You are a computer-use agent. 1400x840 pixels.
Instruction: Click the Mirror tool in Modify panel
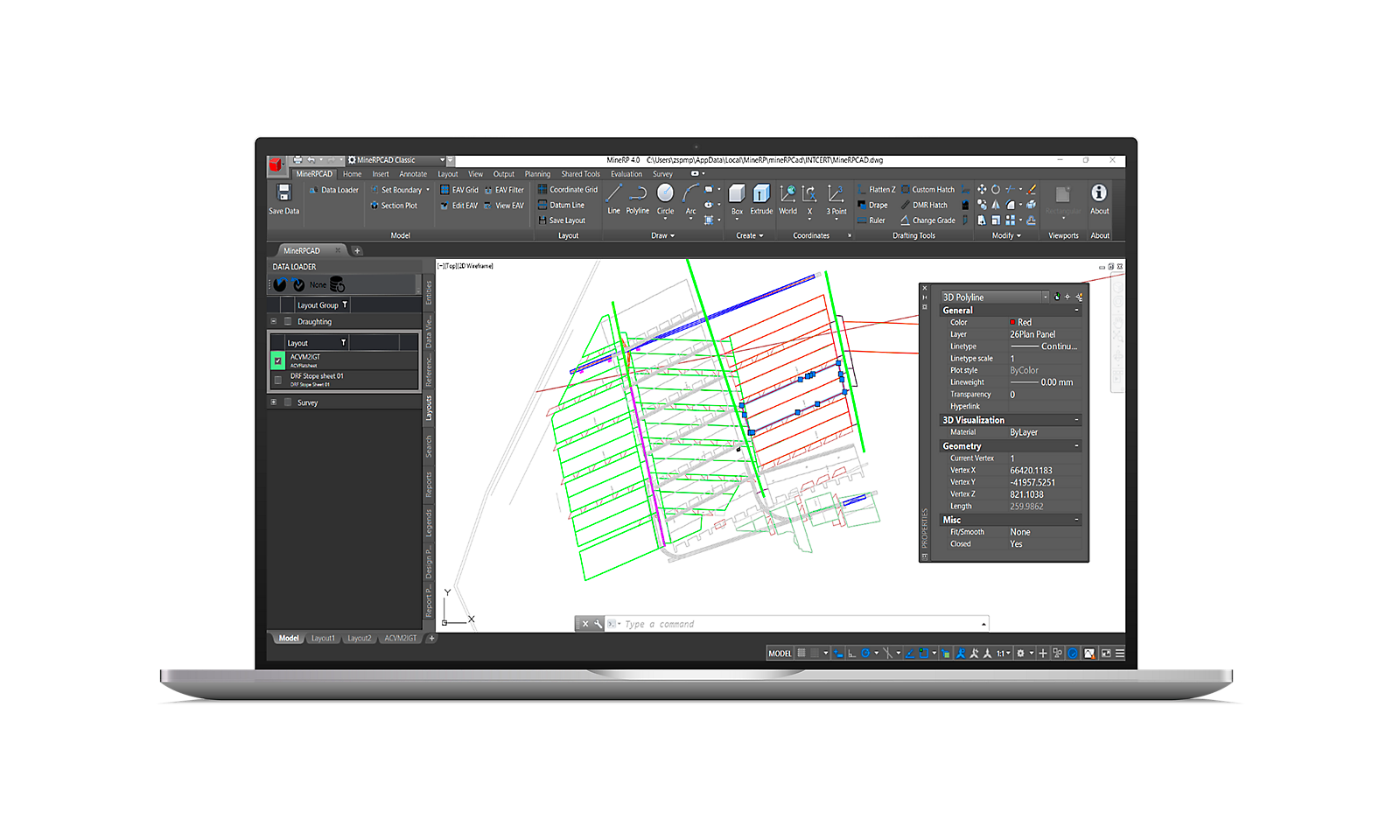(x=996, y=205)
